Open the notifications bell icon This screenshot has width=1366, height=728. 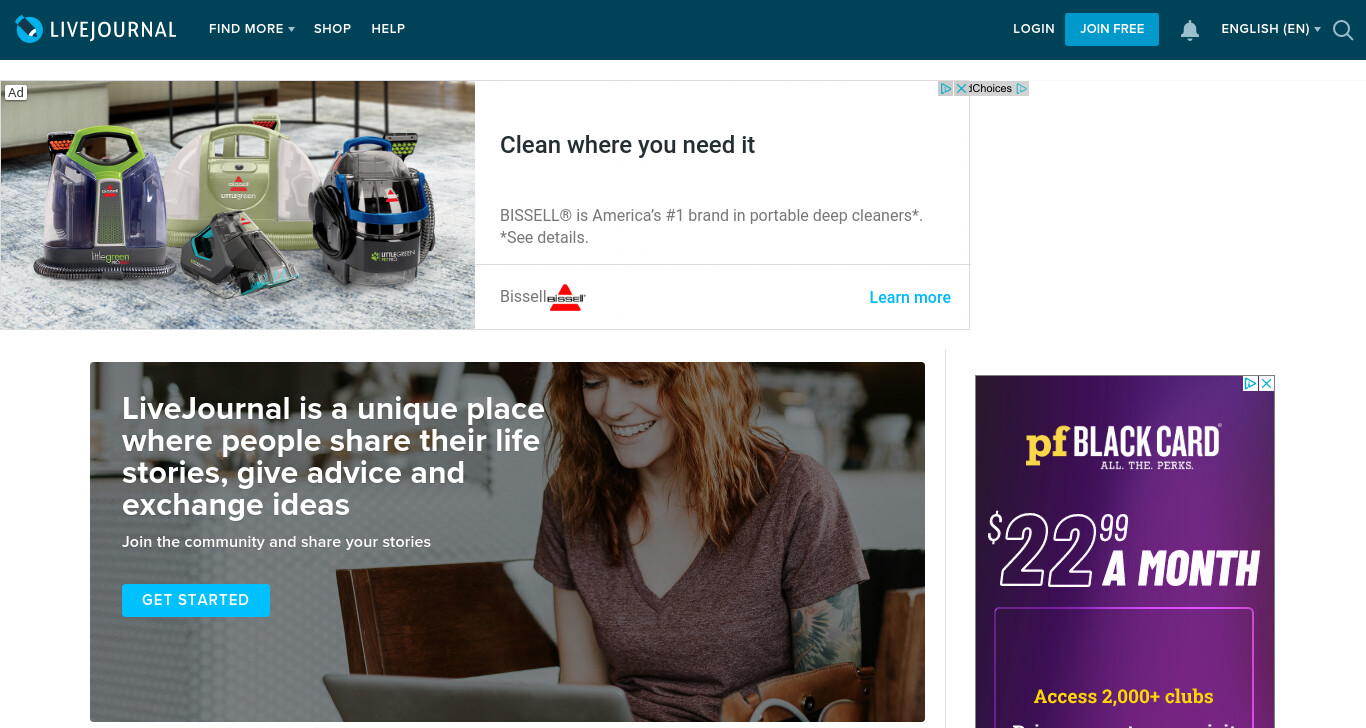(1190, 30)
